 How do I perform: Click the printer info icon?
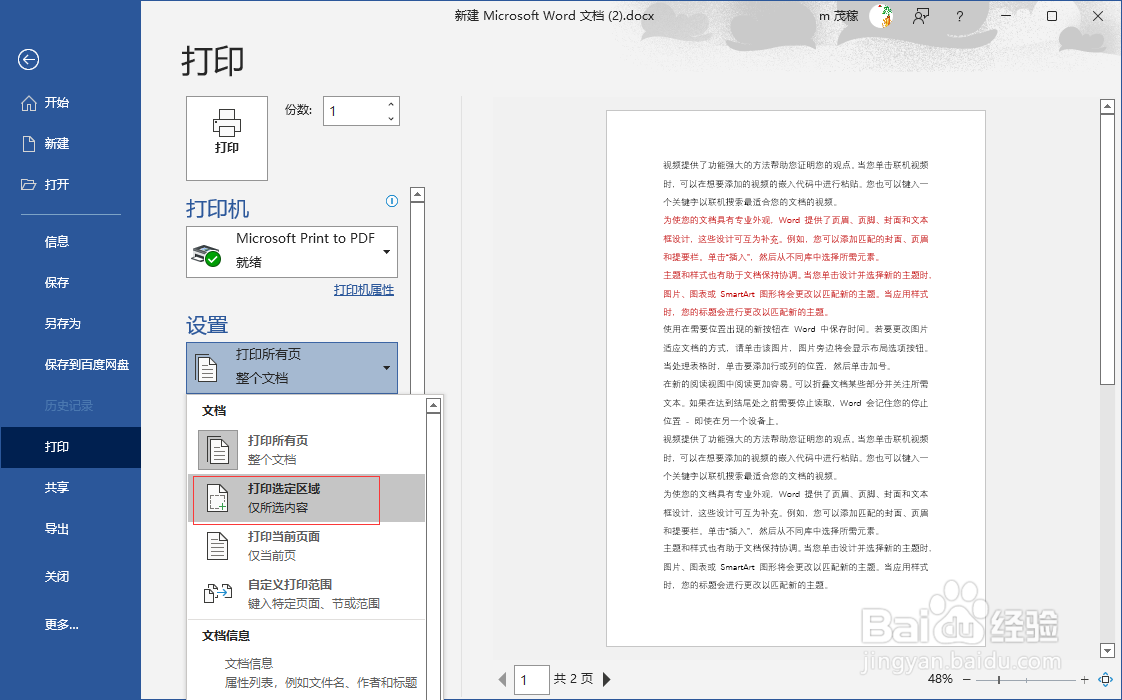[391, 201]
